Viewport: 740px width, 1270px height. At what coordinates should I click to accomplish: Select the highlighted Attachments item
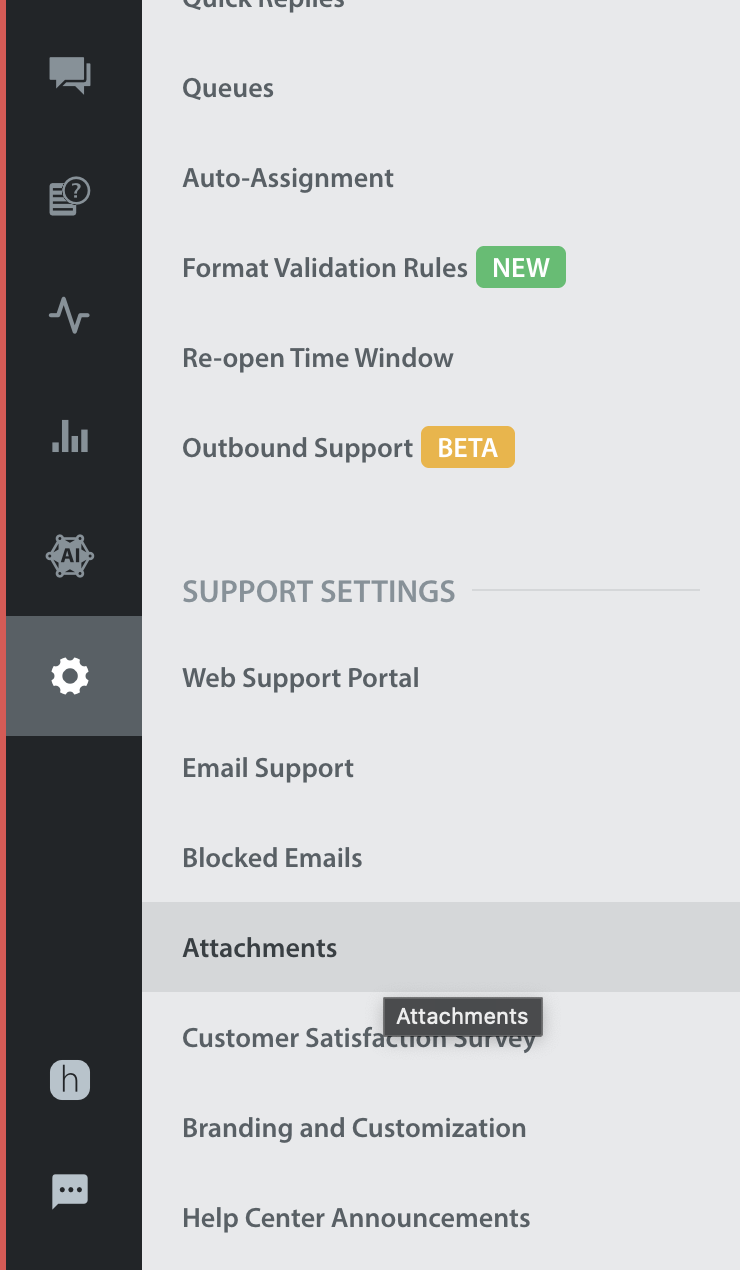tap(441, 947)
